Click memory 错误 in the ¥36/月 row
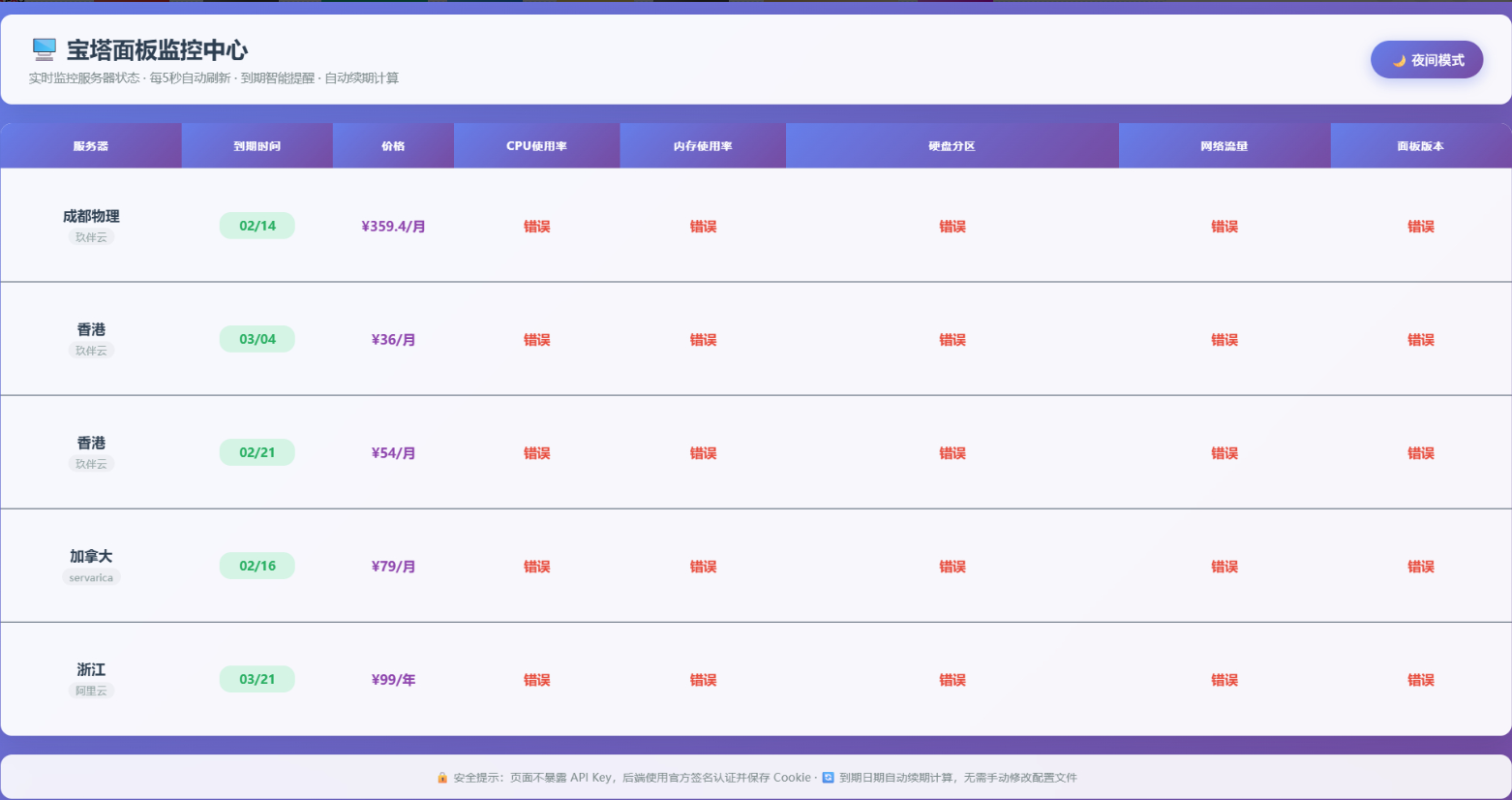 click(x=703, y=339)
